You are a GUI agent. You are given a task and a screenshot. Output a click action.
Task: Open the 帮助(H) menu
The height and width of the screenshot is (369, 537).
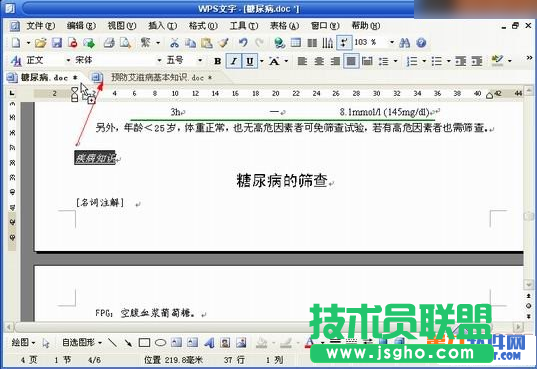pyautogui.click(x=366, y=26)
